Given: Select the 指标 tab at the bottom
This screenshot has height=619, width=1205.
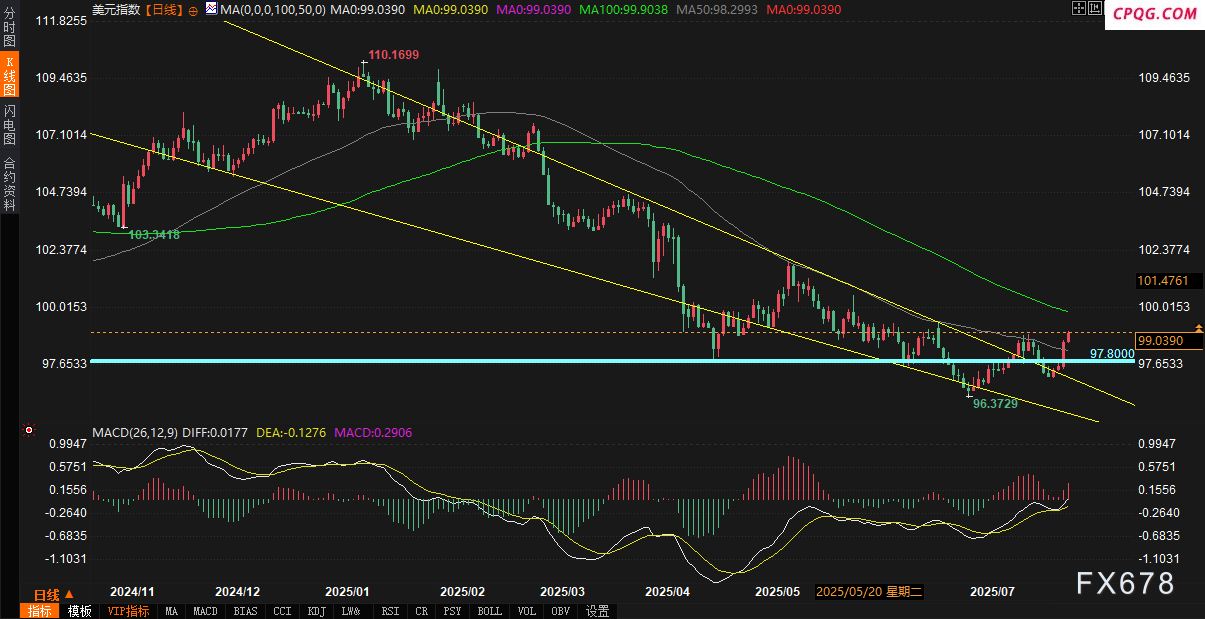Looking at the screenshot, I should (40, 611).
